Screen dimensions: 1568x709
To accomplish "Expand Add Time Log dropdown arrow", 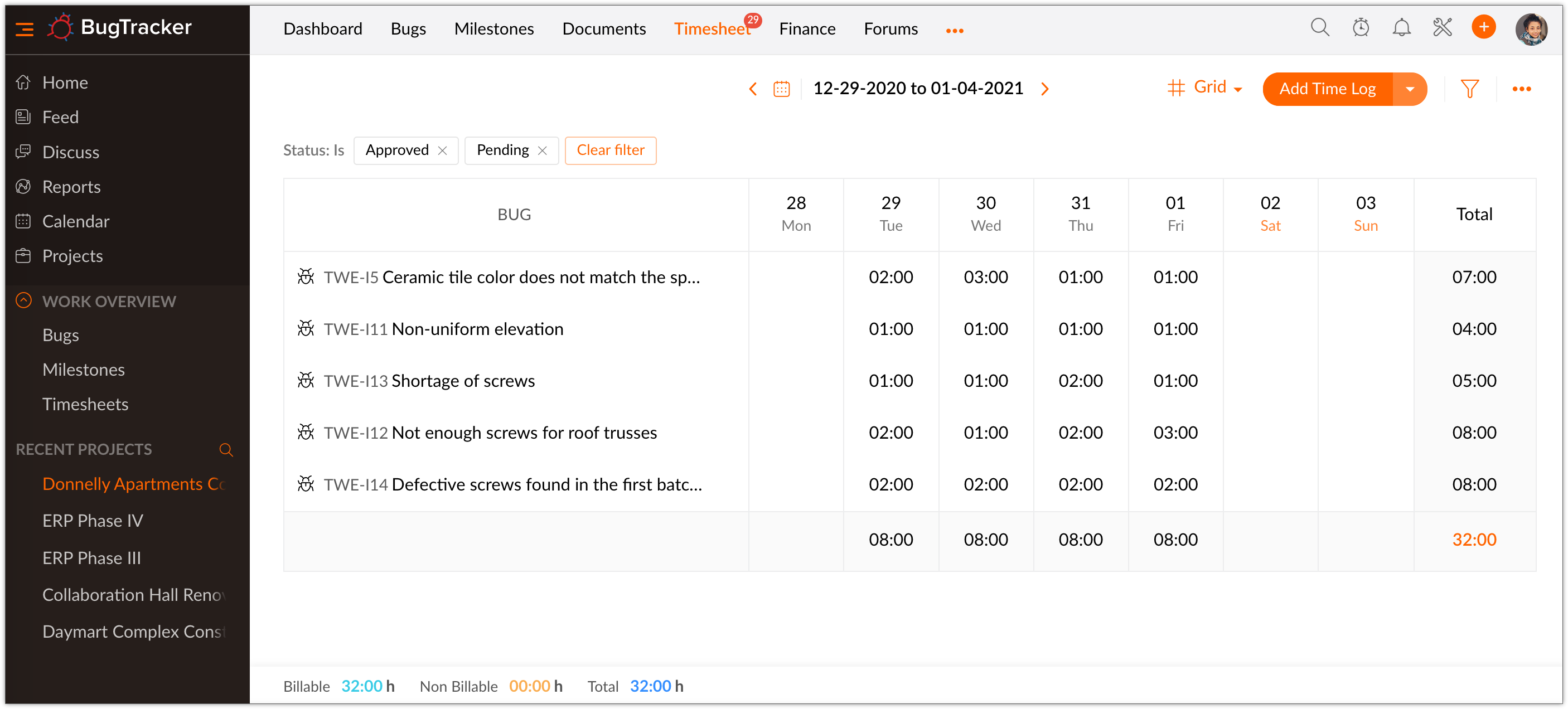I will coord(1409,90).
